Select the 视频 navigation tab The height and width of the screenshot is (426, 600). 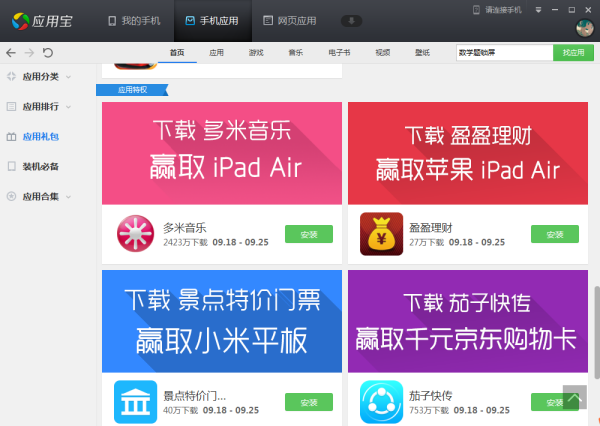pos(383,52)
